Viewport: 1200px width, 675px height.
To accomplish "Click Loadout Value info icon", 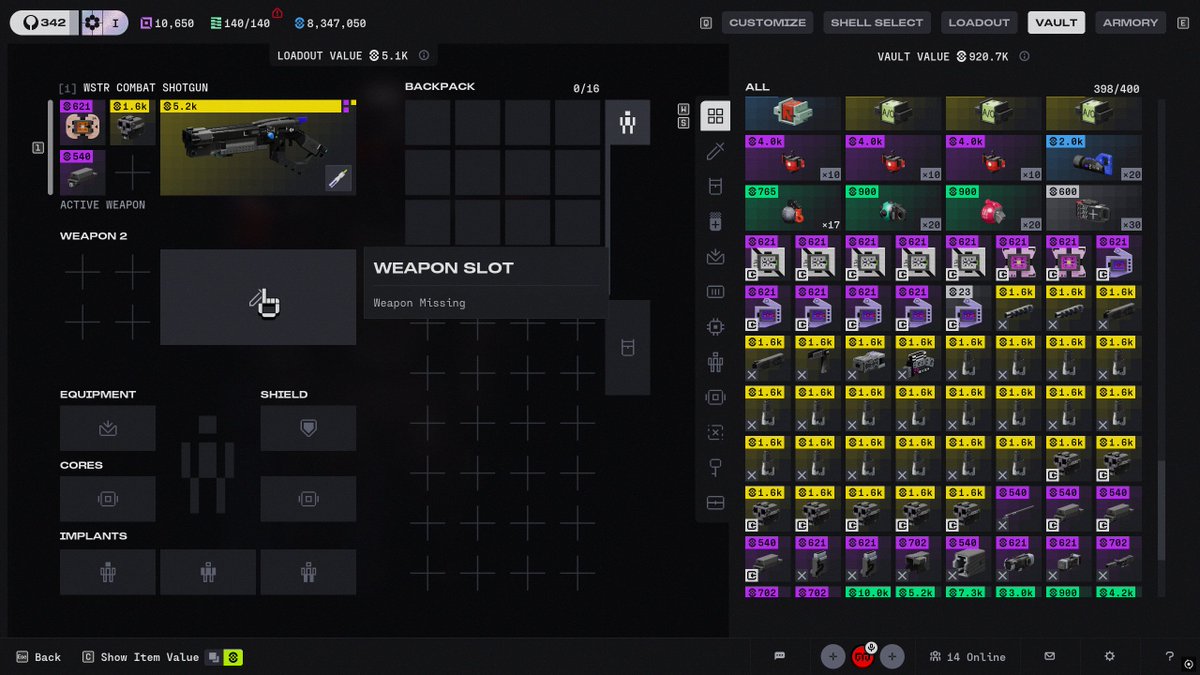I will point(424,56).
